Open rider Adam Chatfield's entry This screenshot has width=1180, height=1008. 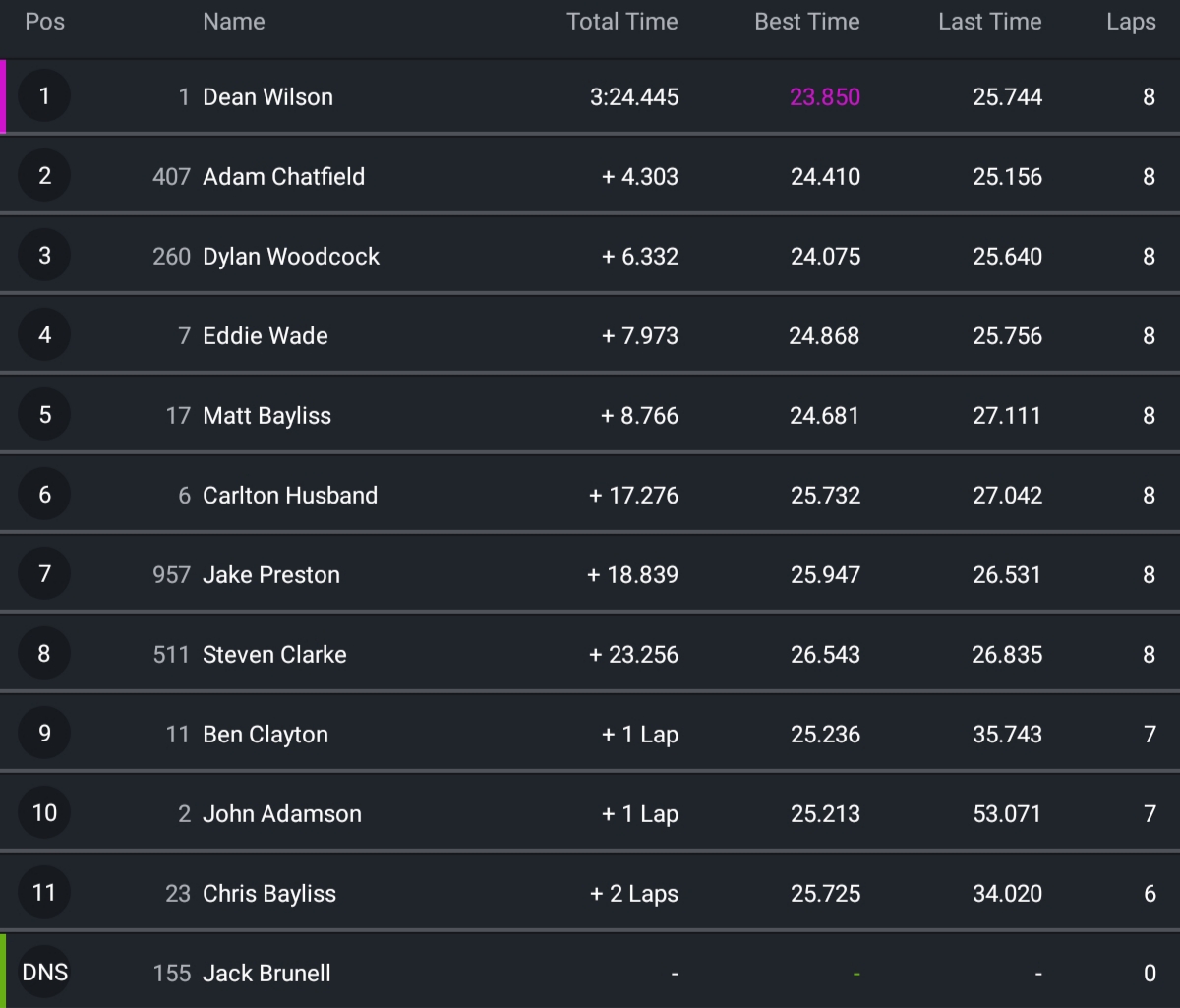coord(283,176)
